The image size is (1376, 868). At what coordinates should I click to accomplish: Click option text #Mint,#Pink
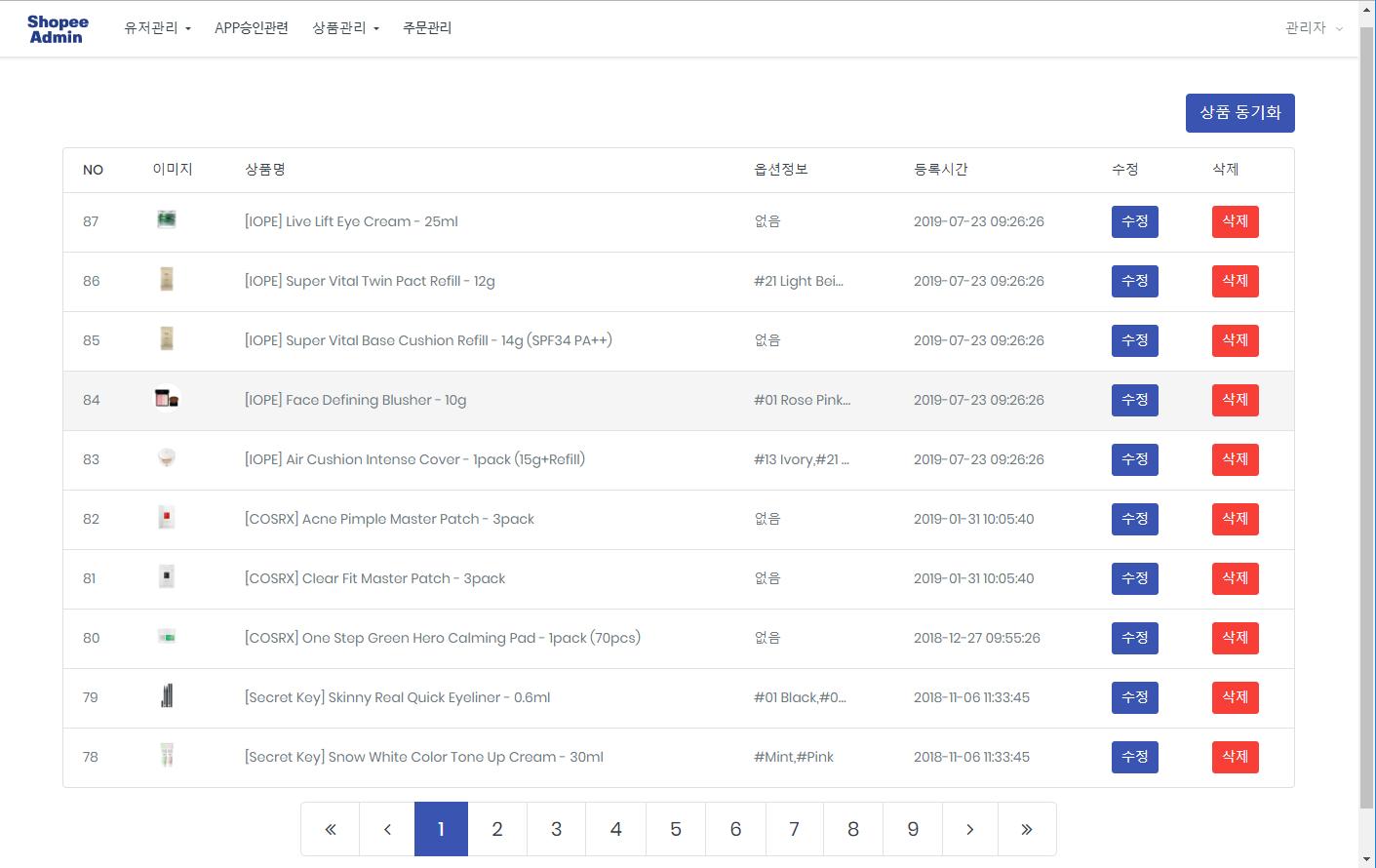pos(794,757)
